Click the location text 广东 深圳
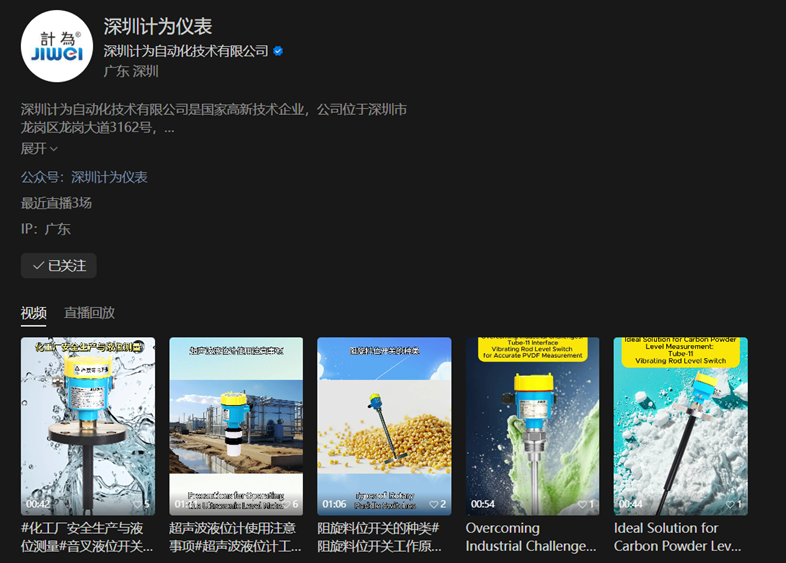 point(131,71)
